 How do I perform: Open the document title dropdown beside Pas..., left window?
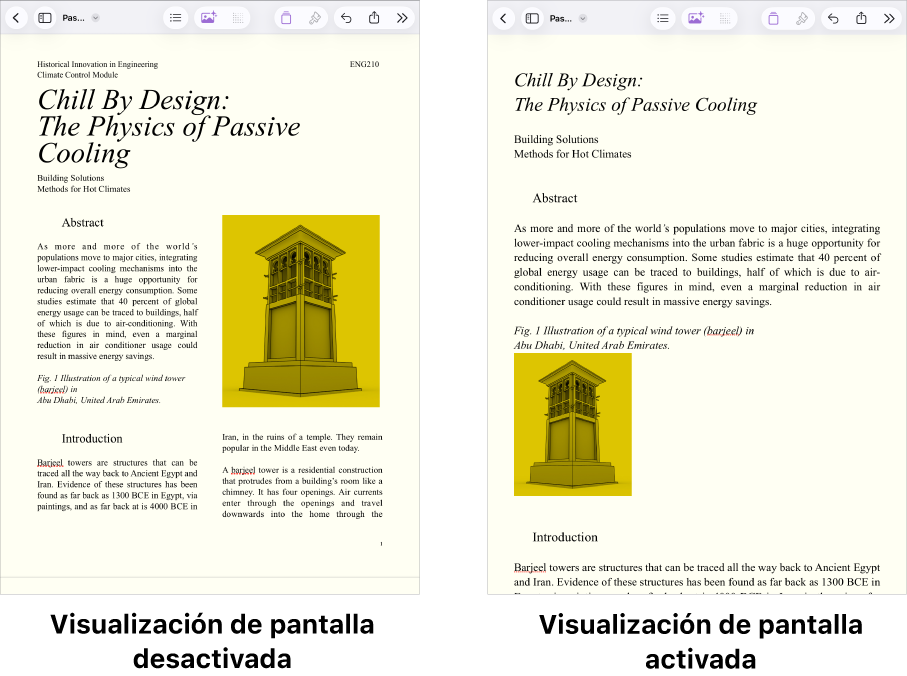click(94, 17)
